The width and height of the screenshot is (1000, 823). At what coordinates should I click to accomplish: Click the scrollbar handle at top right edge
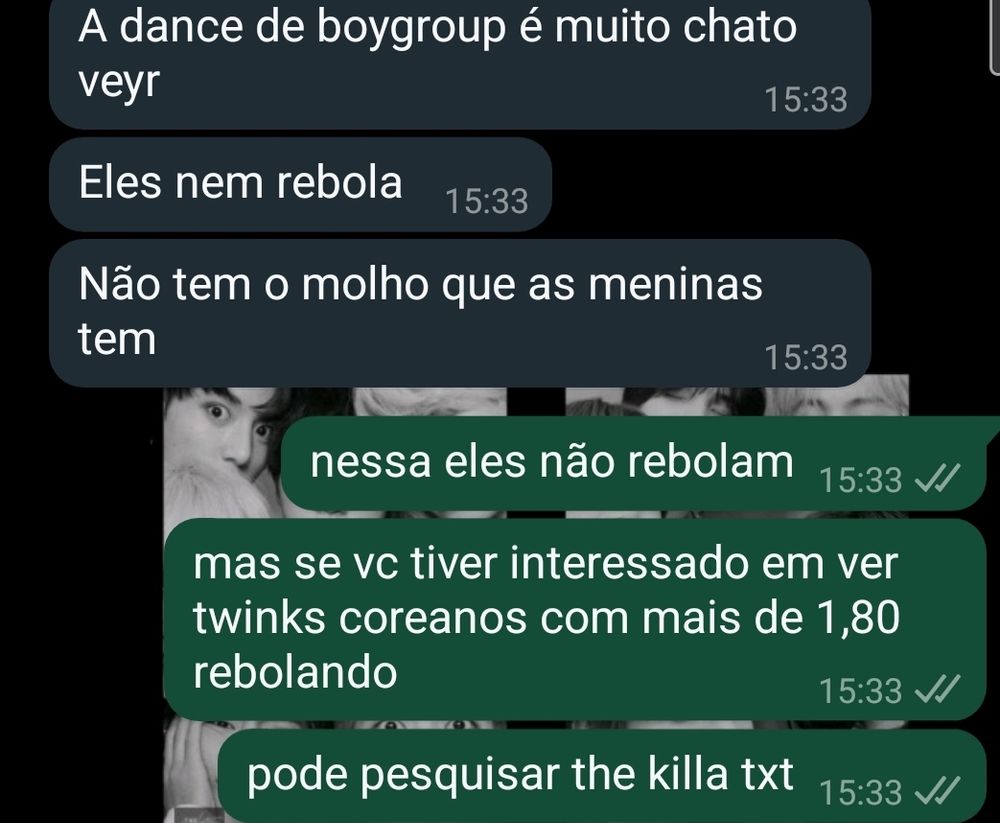[x=995, y=35]
